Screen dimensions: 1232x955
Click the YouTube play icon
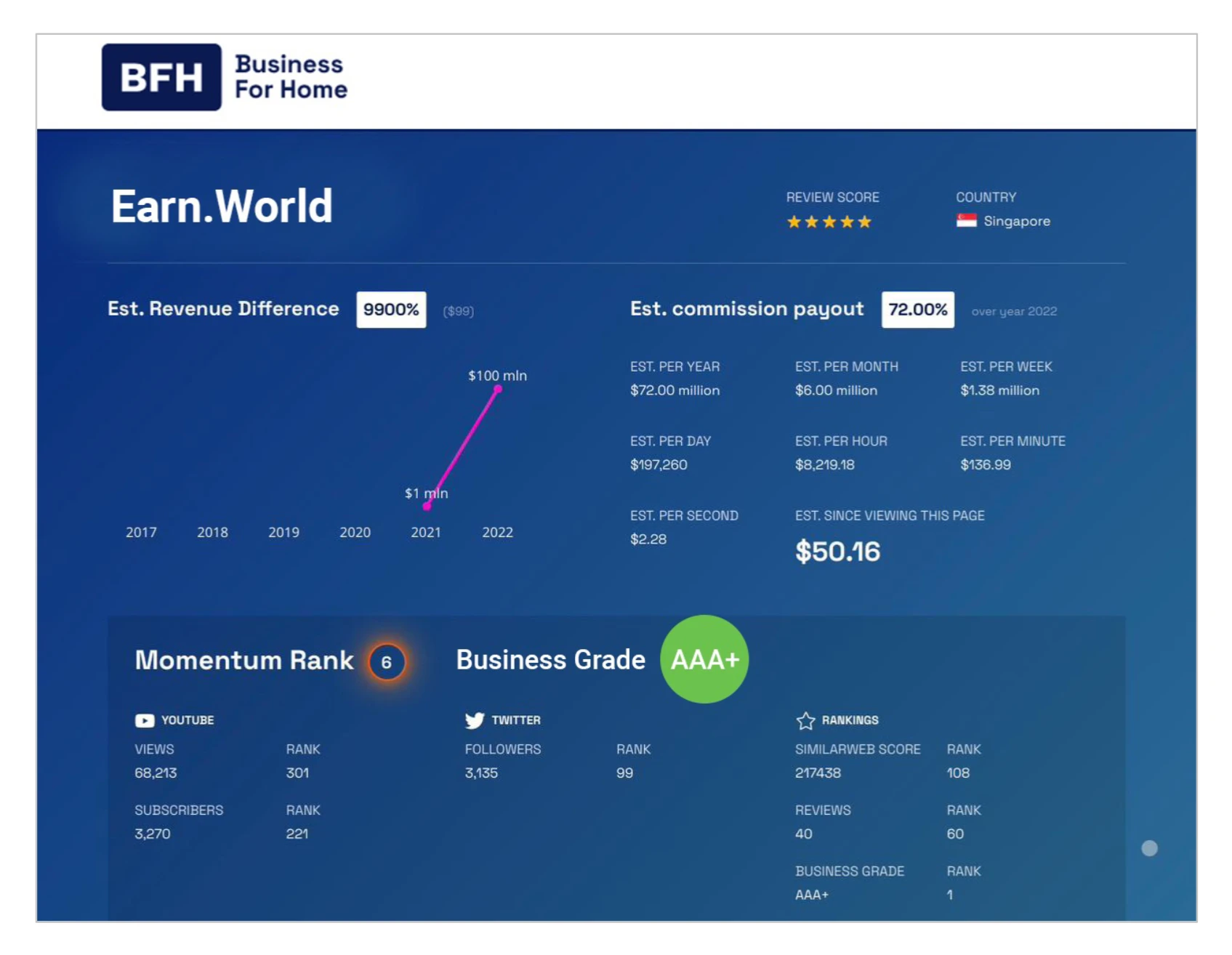coord(145,720)
